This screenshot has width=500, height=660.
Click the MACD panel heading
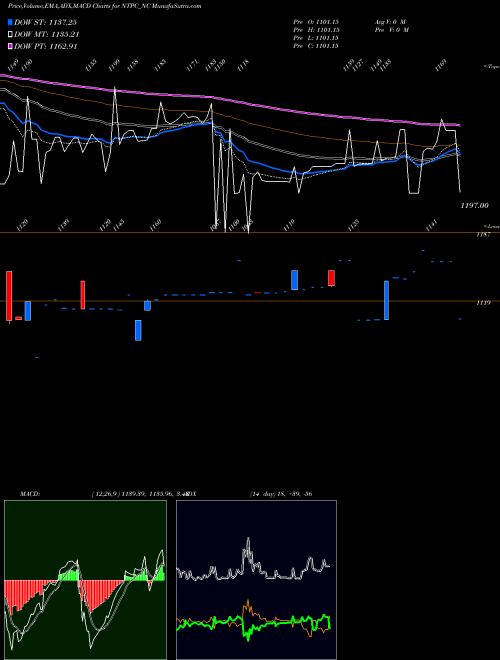click(30, 494)
